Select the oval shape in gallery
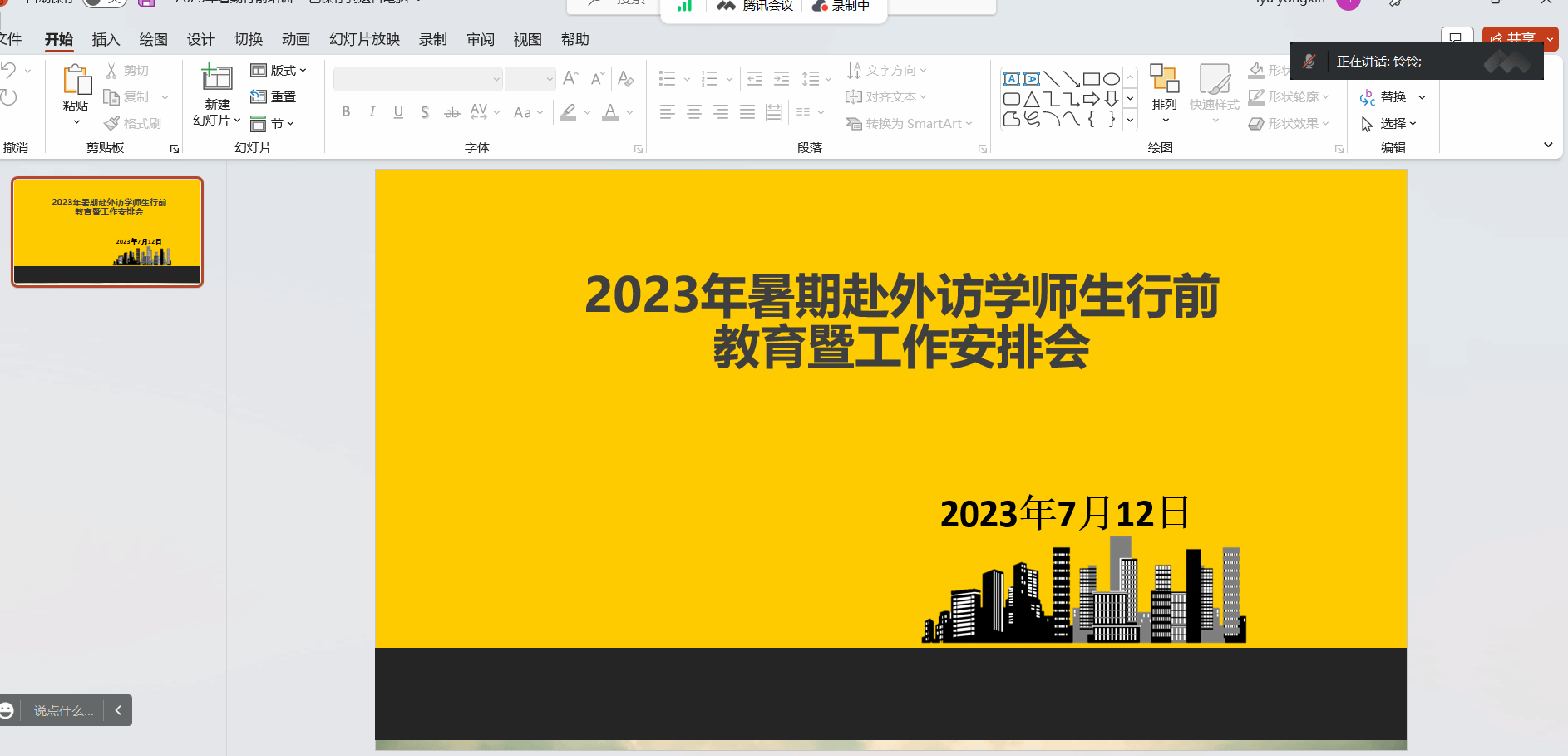Image resolution: width=1568 pixels, height=756 pixels. [1111, 79]
